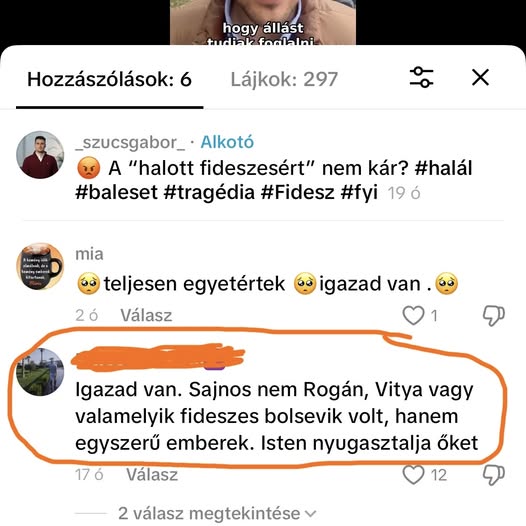Open the #Fidesz hashtag
The width and height of the screenshot is (526, 526).
click(297, 193)
